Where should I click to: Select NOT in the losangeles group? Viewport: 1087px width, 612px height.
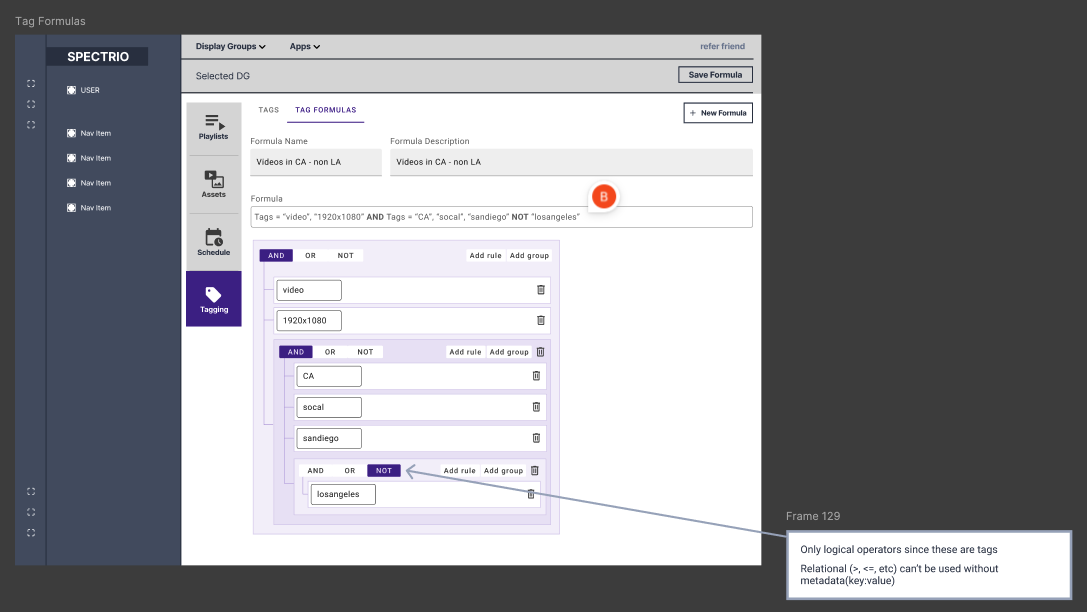coord(384,471)
